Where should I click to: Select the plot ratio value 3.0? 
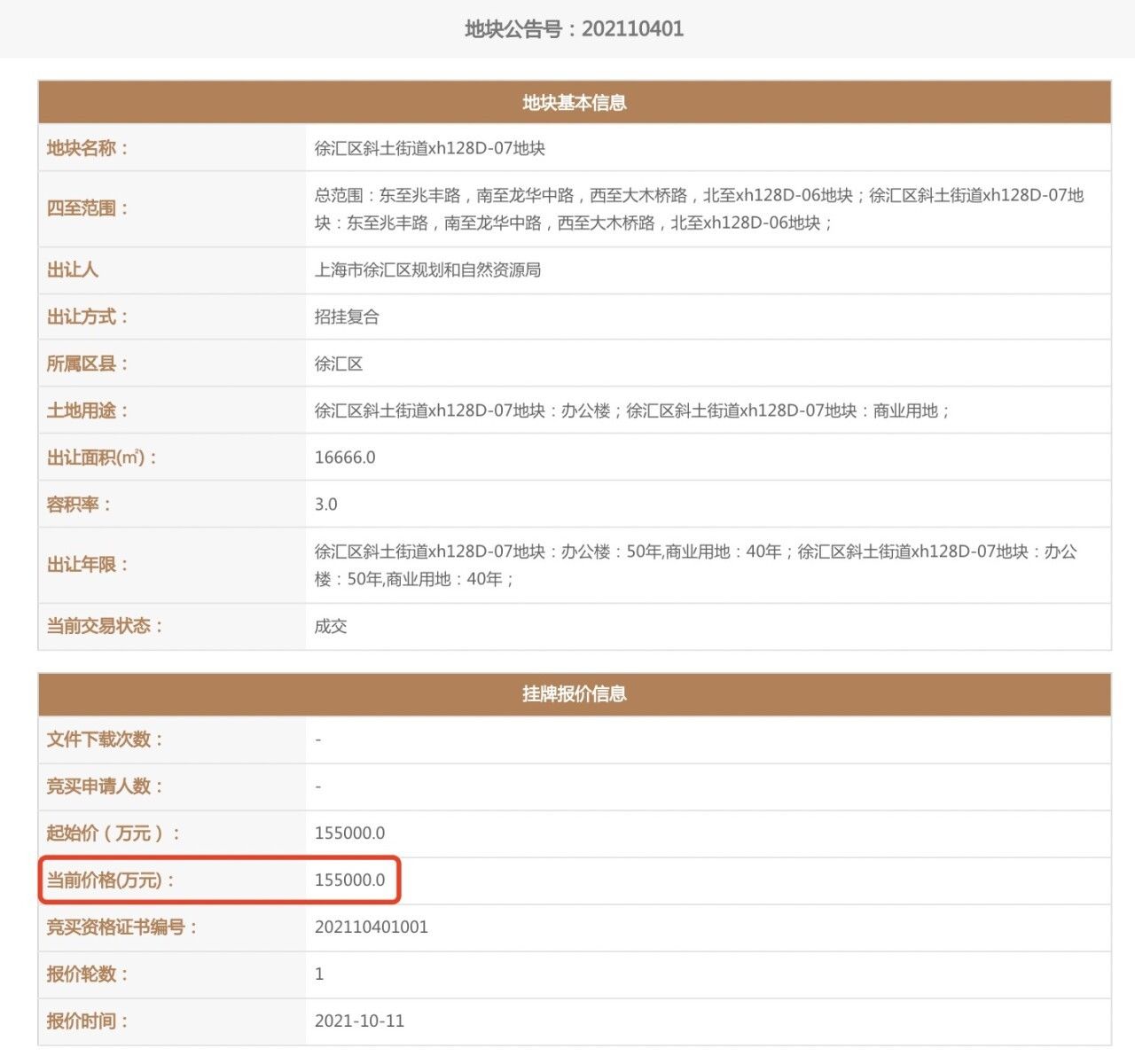[326, 505]
